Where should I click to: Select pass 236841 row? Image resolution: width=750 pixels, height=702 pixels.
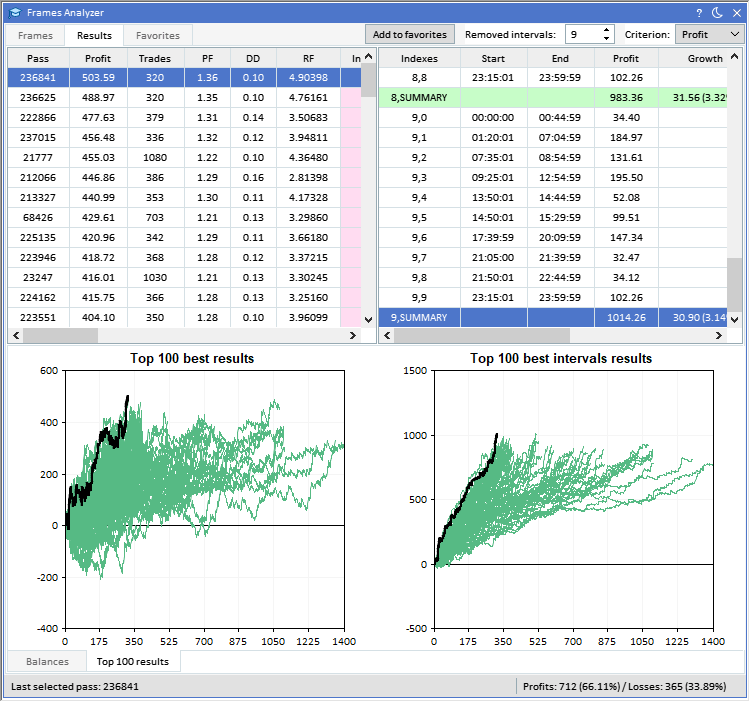(x=184, y=77)
